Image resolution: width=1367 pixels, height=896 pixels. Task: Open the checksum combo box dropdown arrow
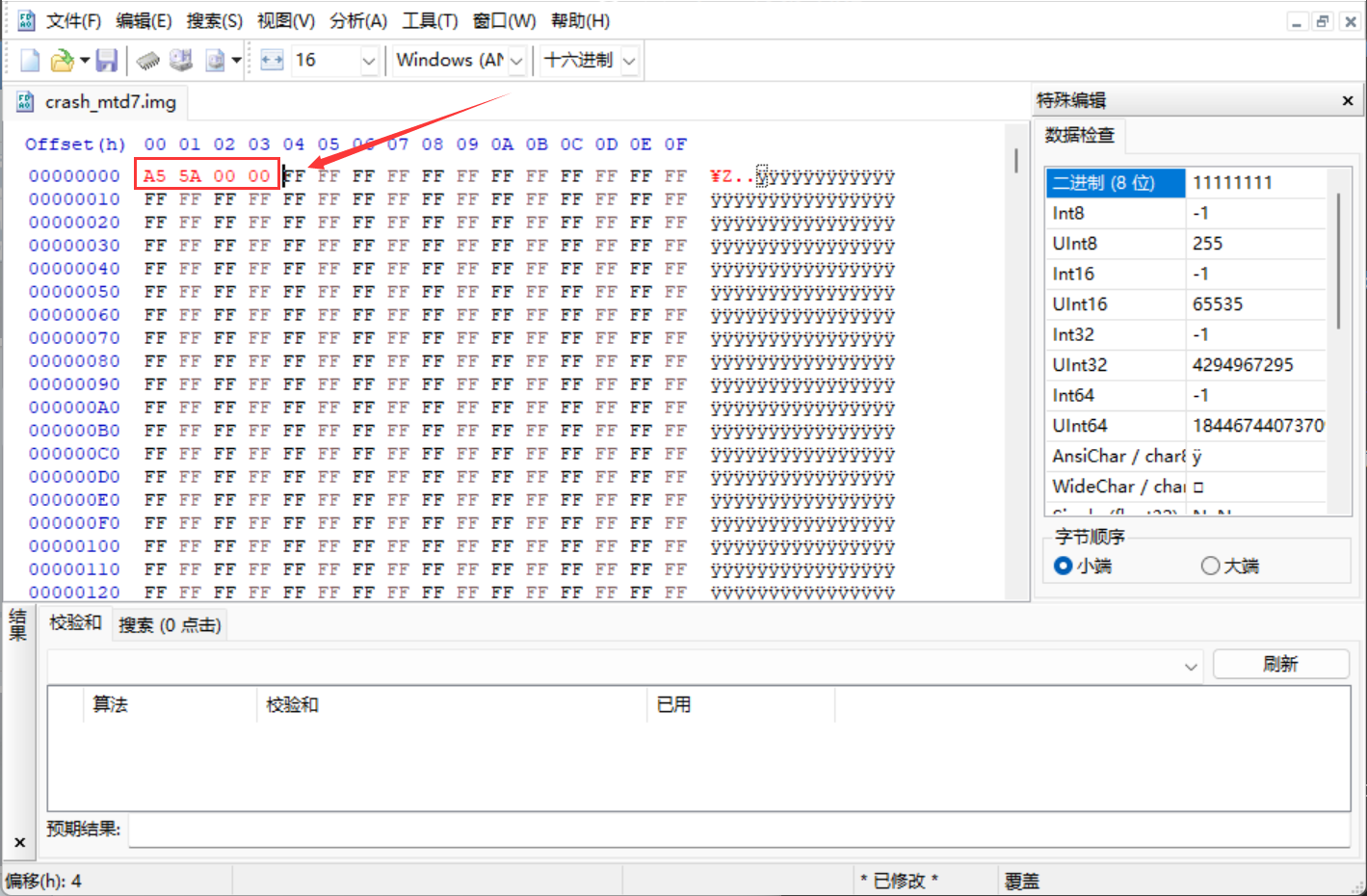click(1191, 666)
